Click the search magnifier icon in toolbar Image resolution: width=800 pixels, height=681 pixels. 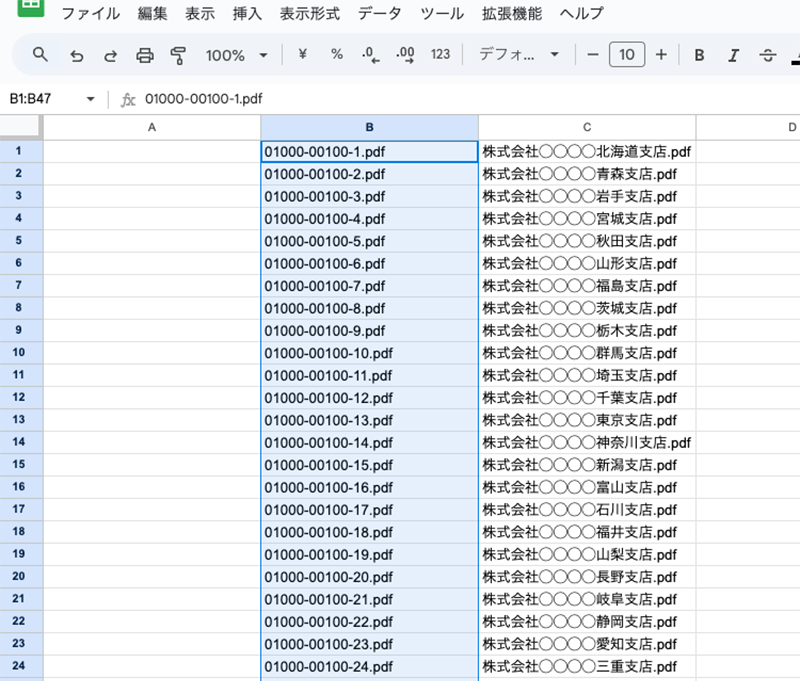[40, 55]
